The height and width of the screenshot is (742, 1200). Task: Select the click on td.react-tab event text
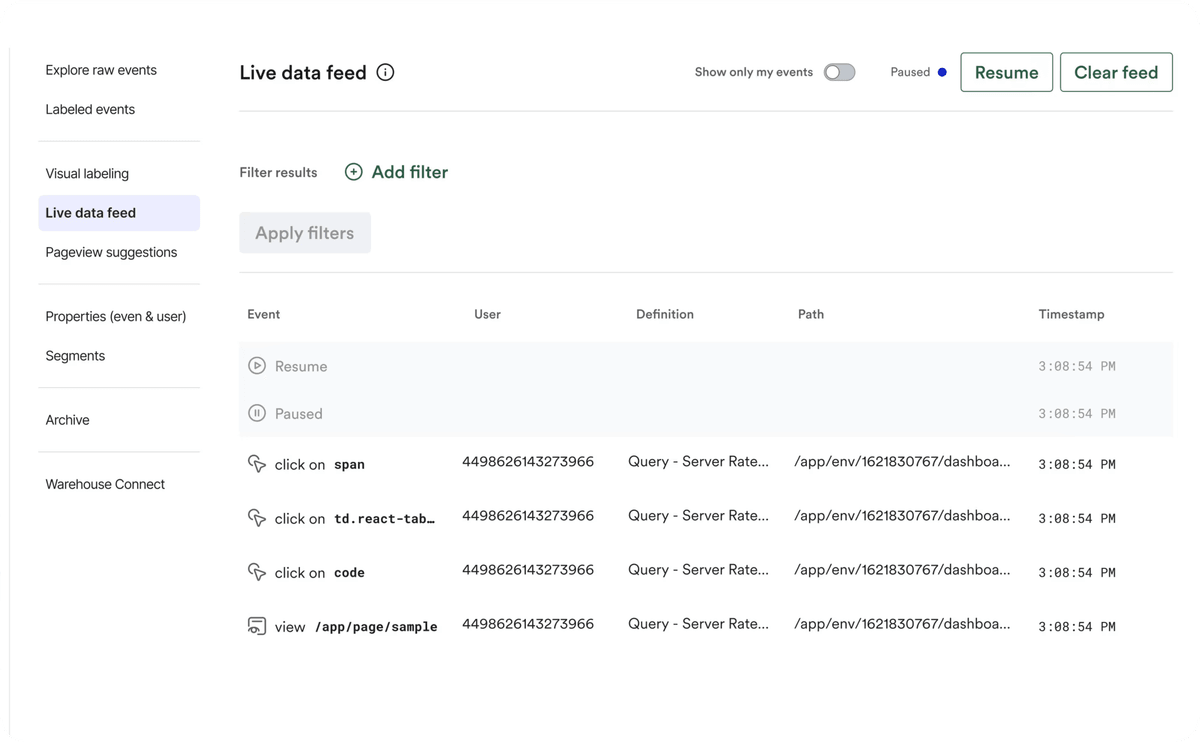[x=355, y=518]
